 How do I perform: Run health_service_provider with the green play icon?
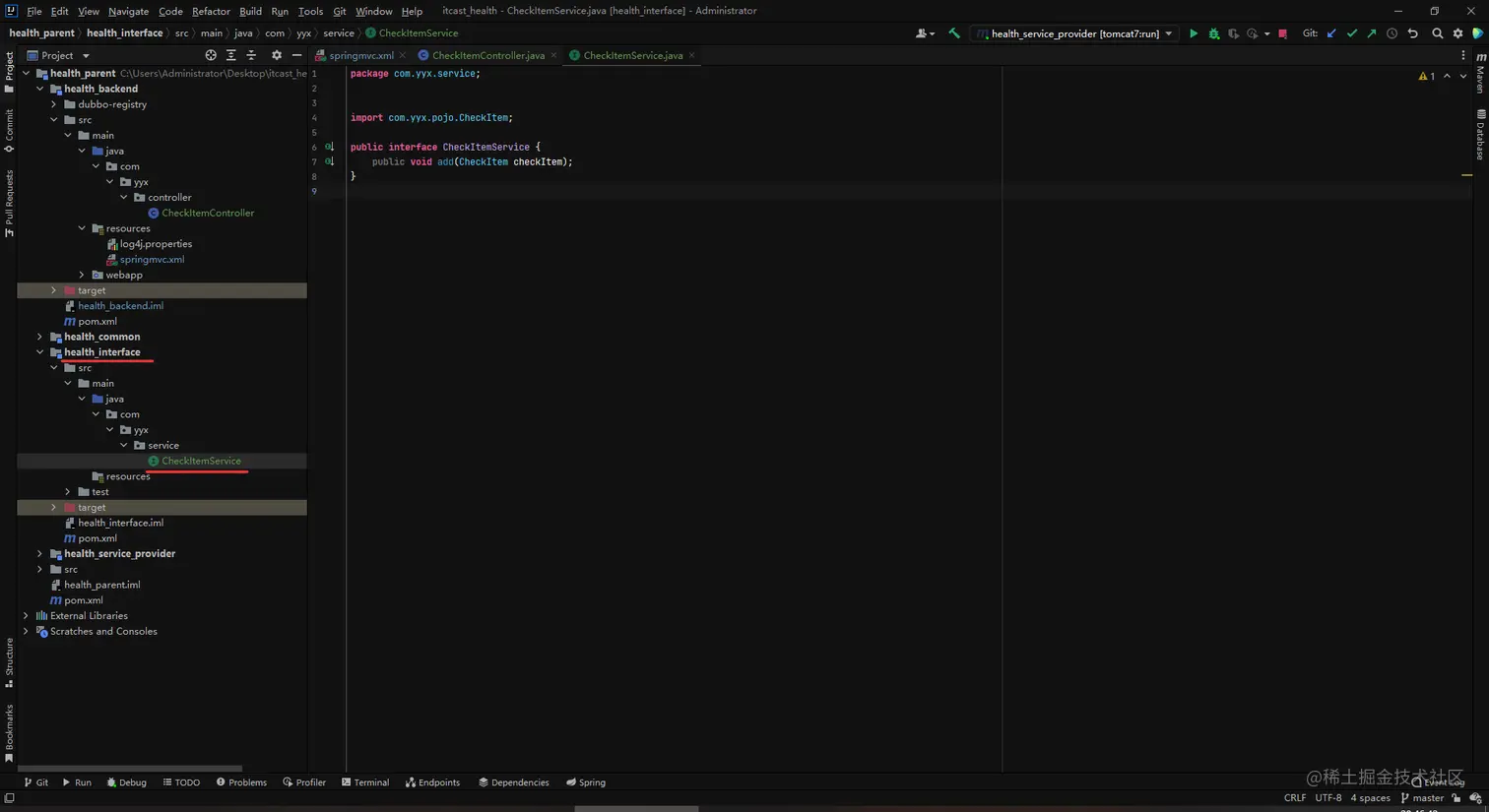coord(1194,33)
